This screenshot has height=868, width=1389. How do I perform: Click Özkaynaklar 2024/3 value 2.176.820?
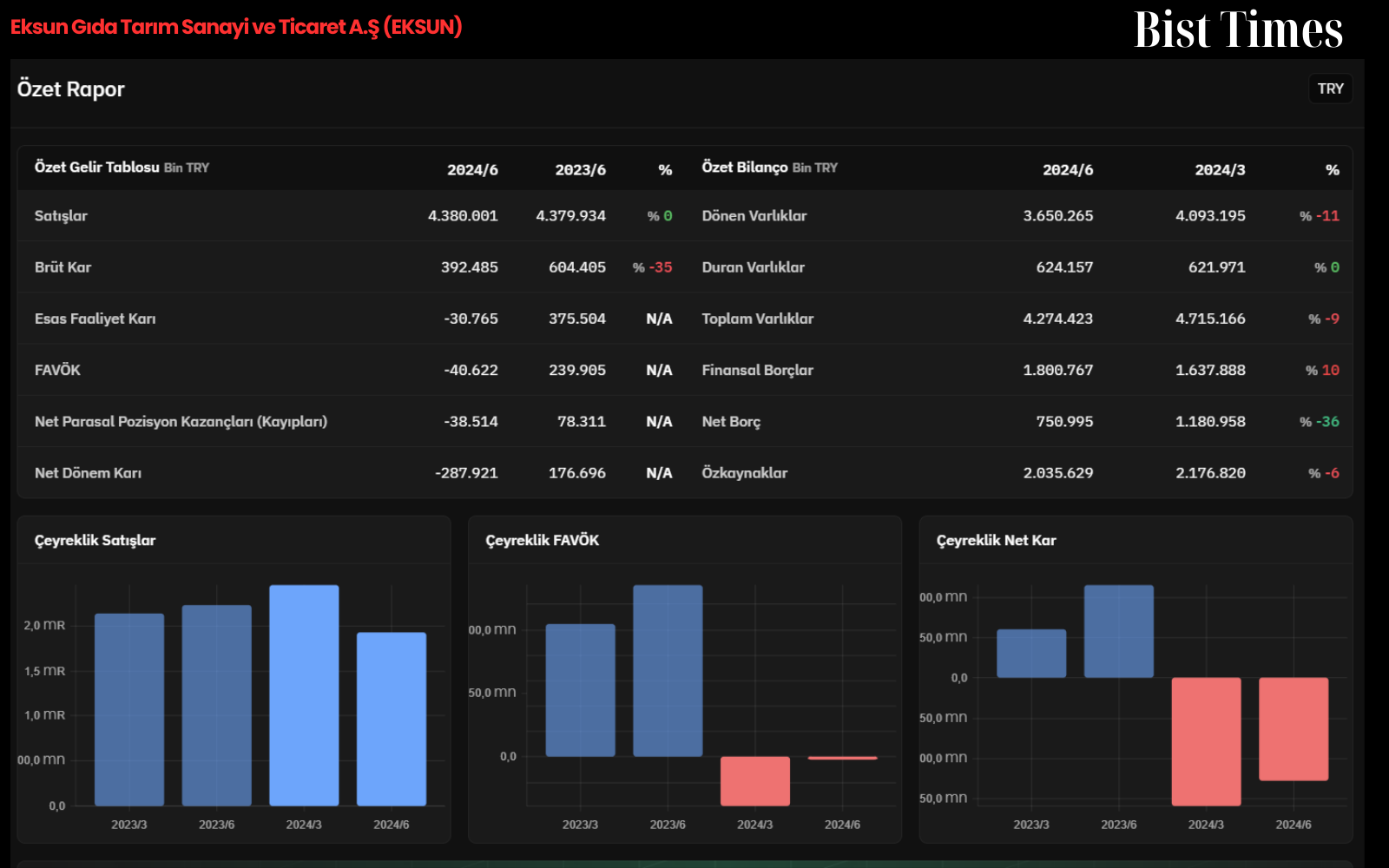coord(1210,473)
